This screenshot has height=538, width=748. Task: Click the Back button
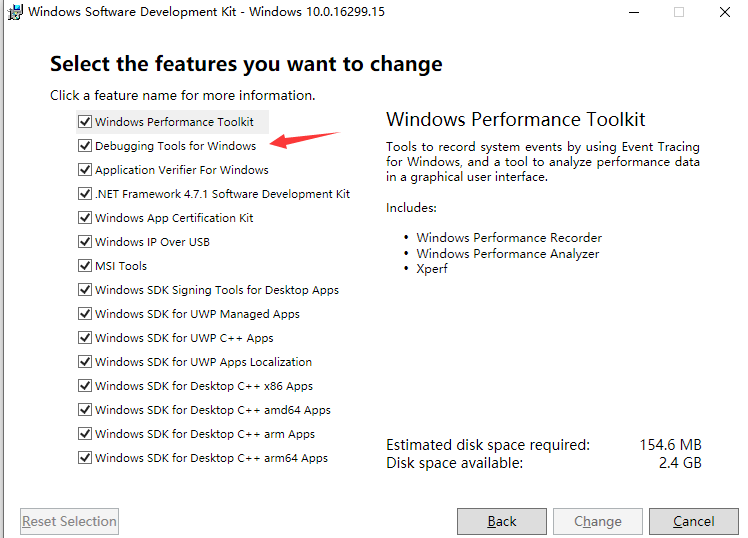(502, 521)
